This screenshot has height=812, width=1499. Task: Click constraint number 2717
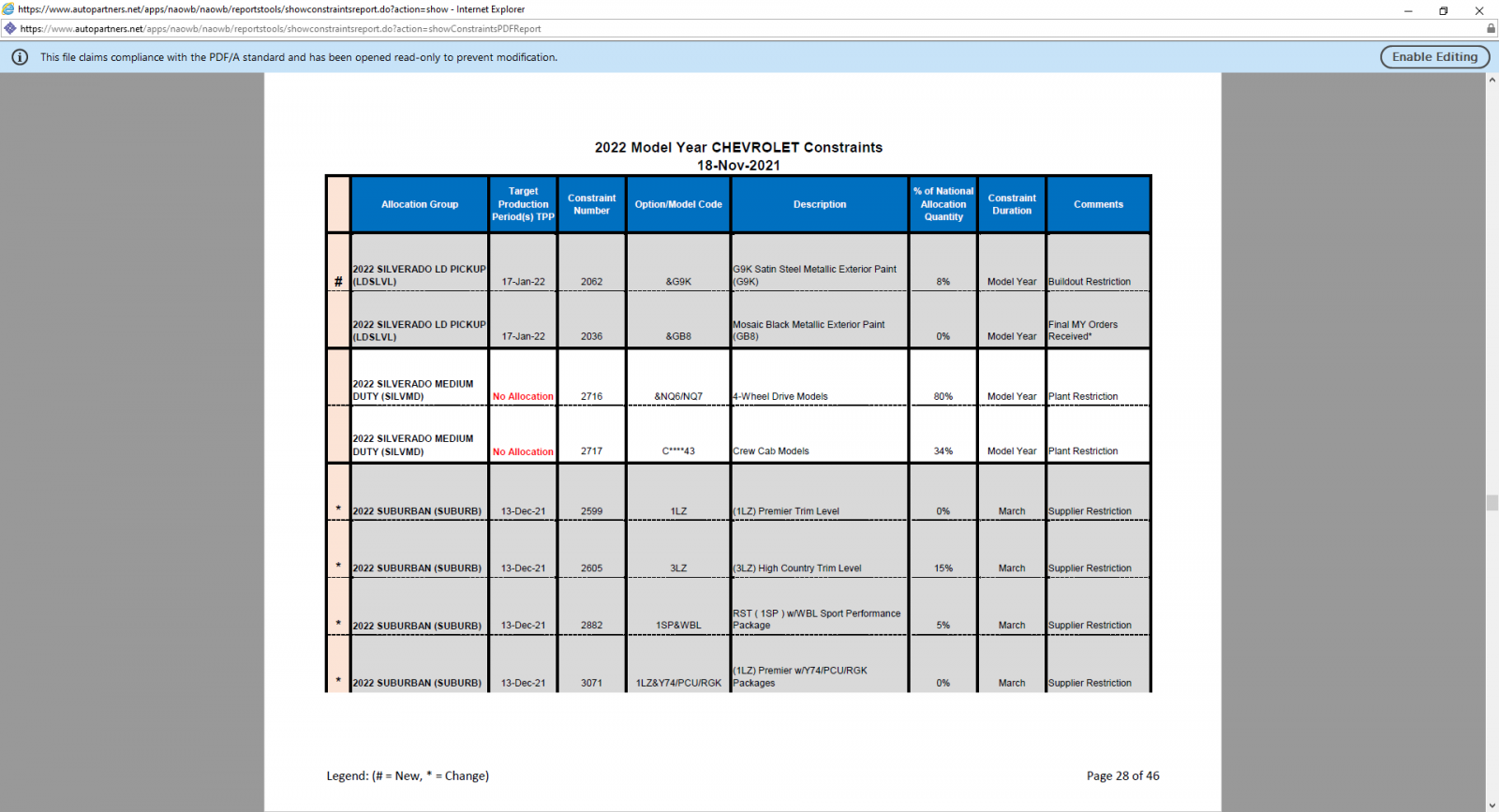point(591,451)
